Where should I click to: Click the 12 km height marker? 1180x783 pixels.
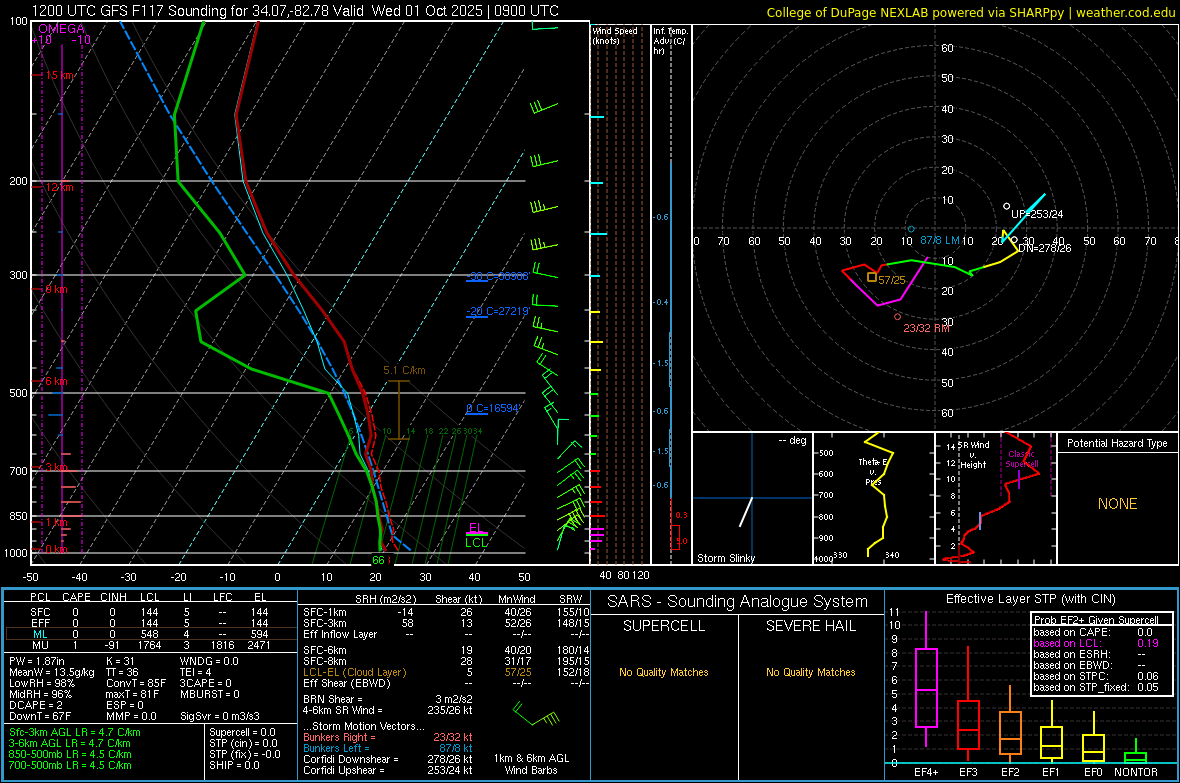tap(59, 187)
